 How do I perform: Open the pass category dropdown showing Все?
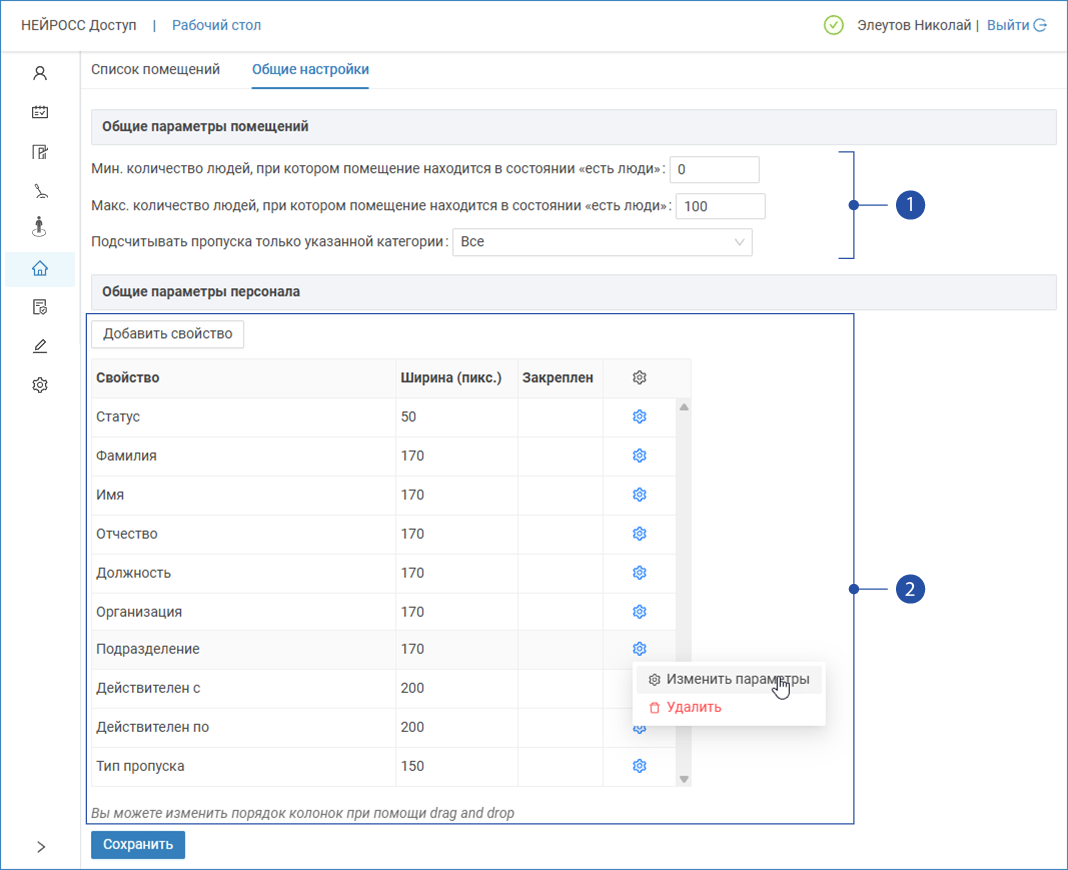click(x=602, y=242)
